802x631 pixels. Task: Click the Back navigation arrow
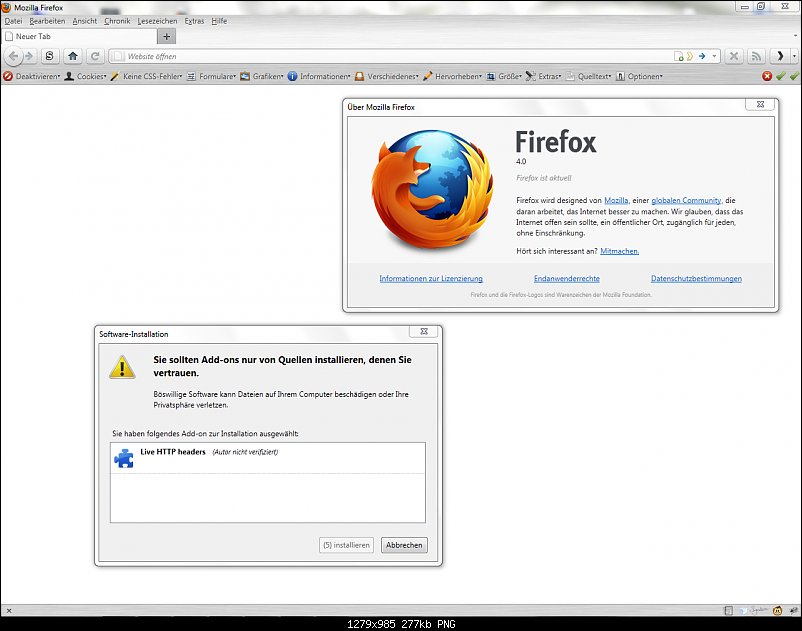tap(14, 56)
